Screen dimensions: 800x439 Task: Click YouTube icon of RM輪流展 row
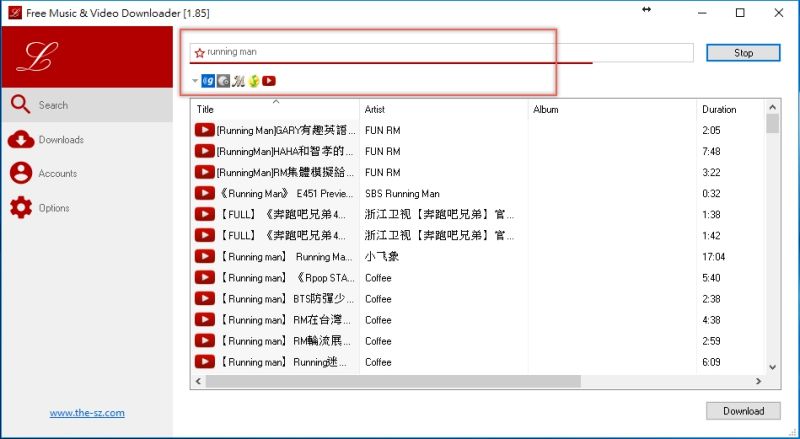click(205, 340)
